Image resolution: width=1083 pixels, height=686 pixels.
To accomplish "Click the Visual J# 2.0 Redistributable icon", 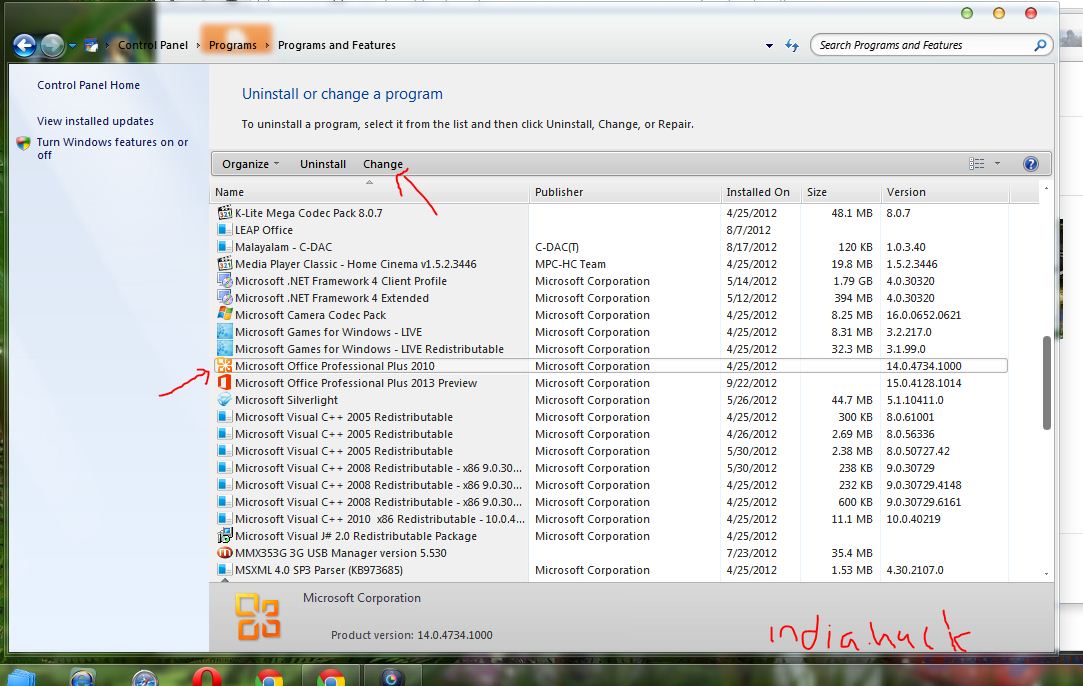I will pyautogui.click(x=224, y=535).
